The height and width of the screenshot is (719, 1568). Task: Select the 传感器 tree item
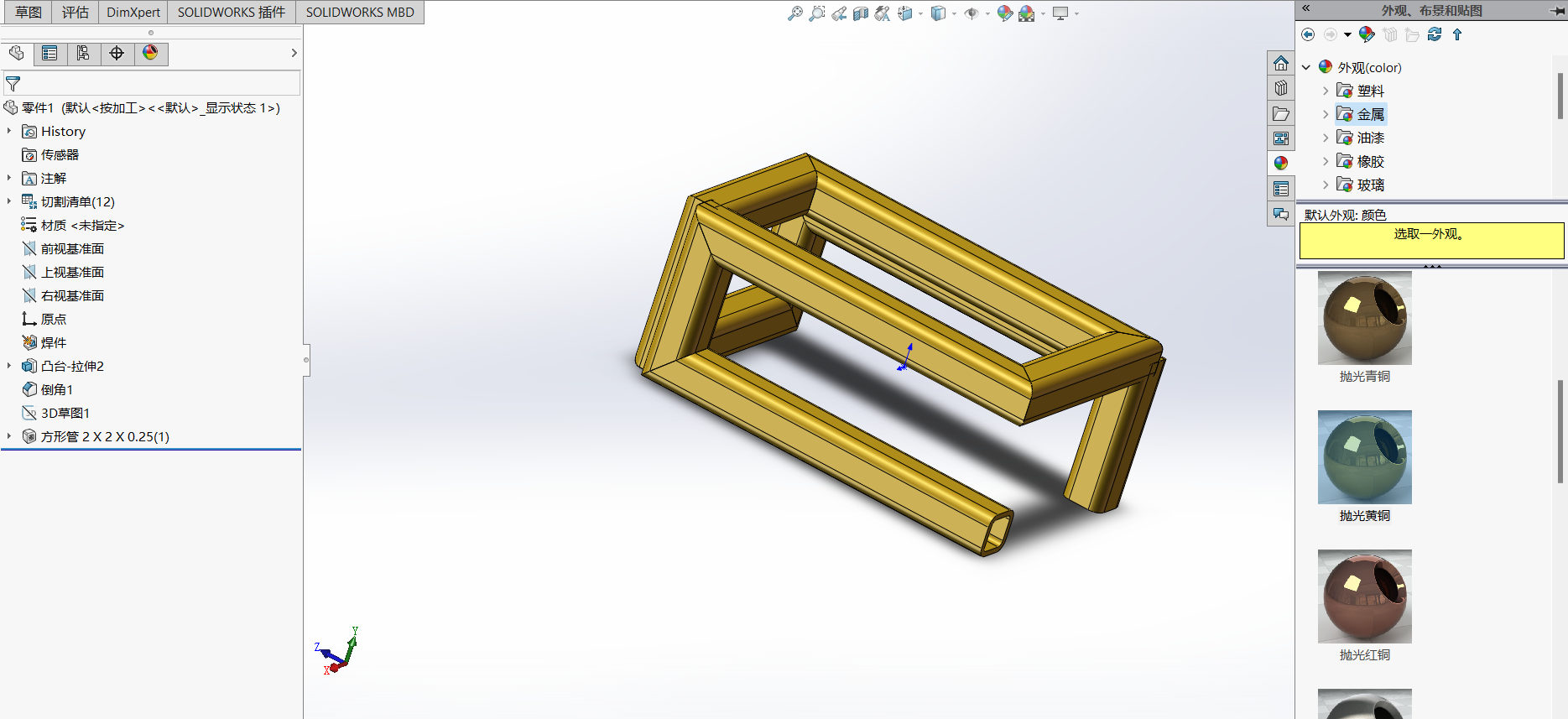(50, 155)
